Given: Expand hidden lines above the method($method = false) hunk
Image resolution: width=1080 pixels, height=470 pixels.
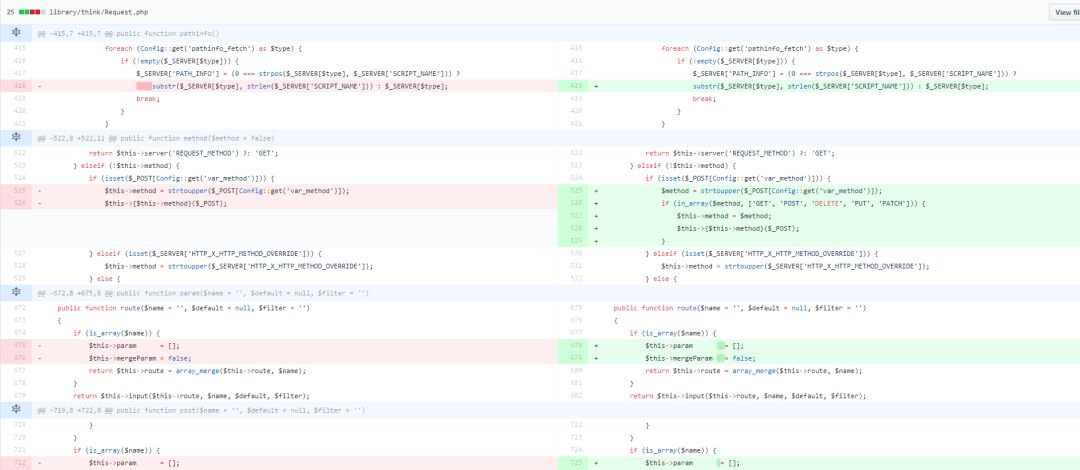Looking at the screenshot, I should point(16,138).
